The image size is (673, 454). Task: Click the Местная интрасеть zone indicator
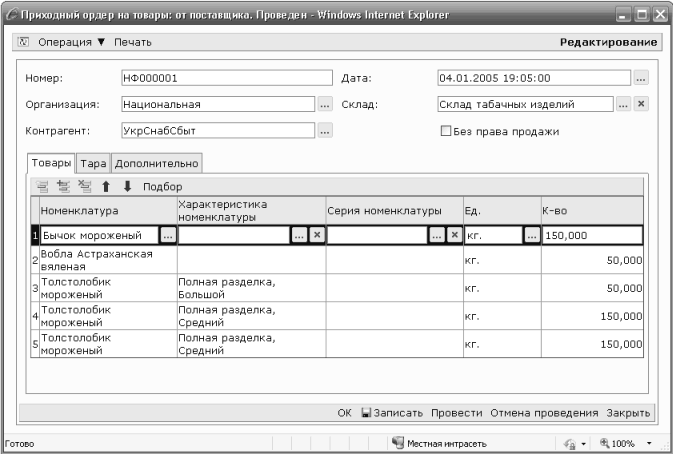click(440, 443)
